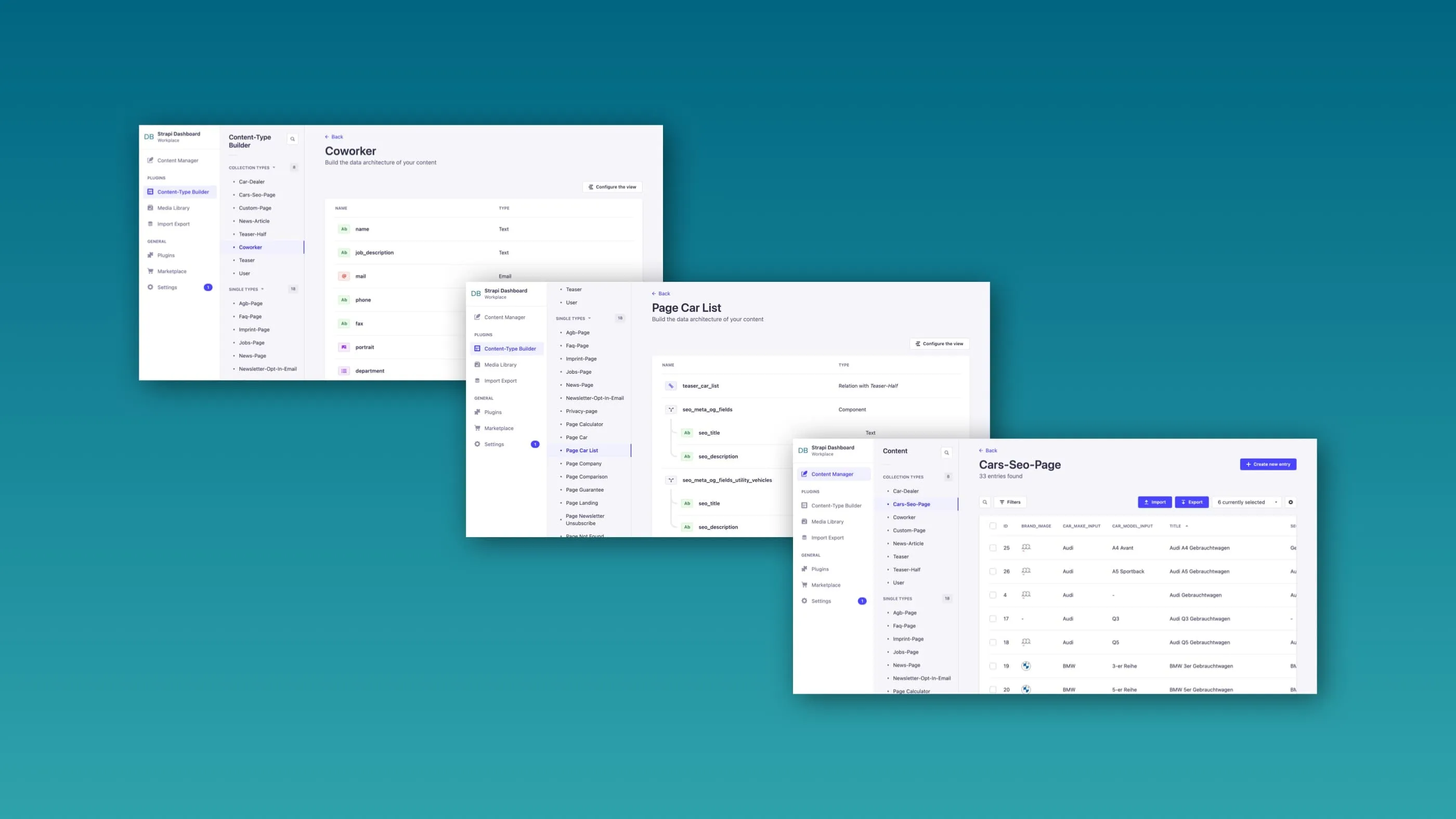Select News-Article in Coworker window list
The height and width of the screenshot is (819, 1456).
pos(254,221)
